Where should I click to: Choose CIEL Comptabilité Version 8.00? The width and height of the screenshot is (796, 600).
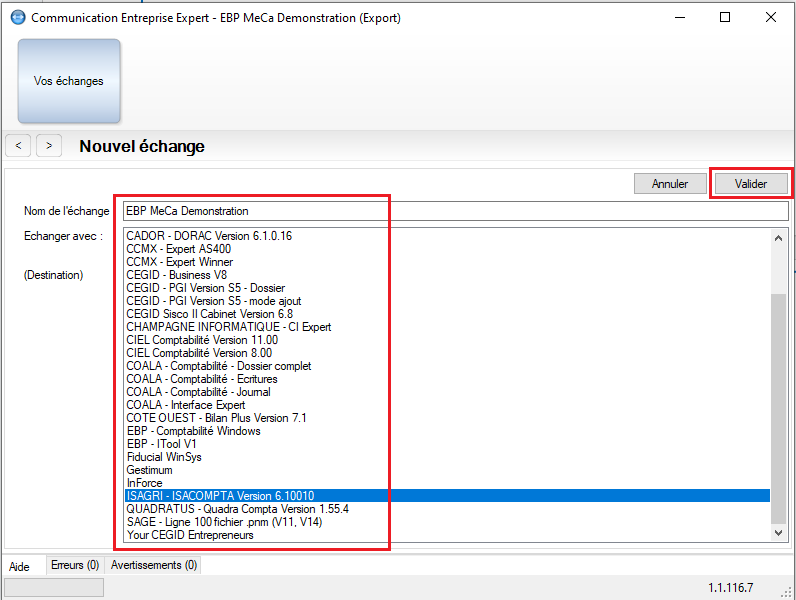pyautogui.click(x=447, y=353)
